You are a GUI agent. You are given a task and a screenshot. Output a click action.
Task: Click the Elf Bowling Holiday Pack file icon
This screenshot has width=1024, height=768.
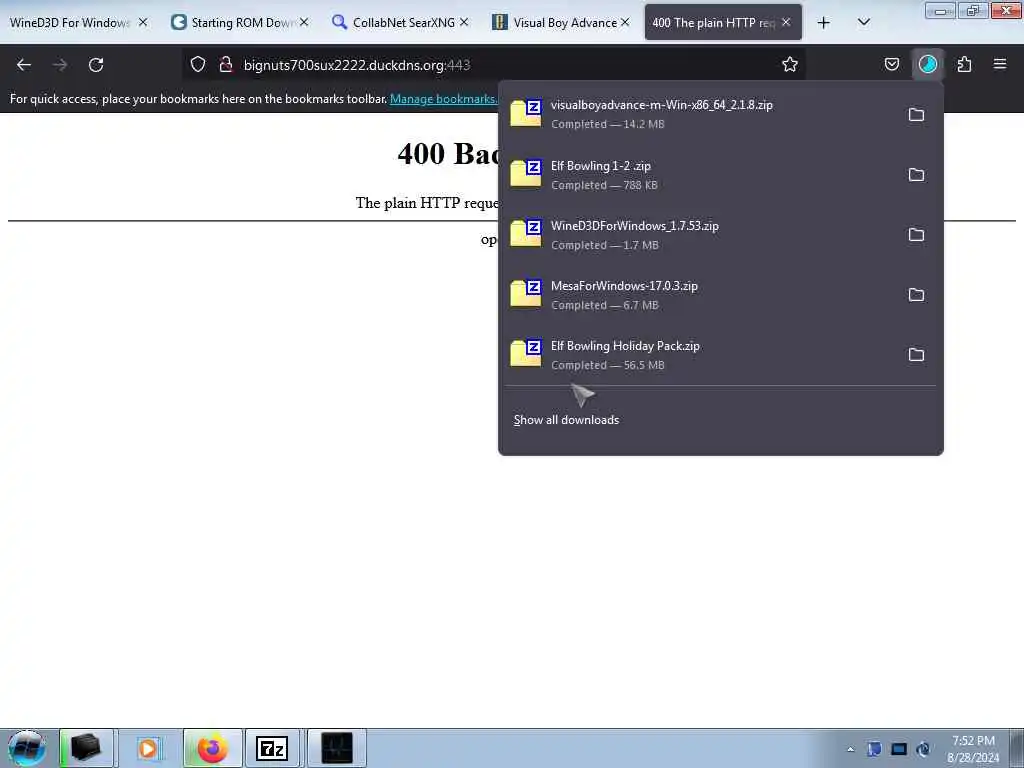[x=526, y=353]
